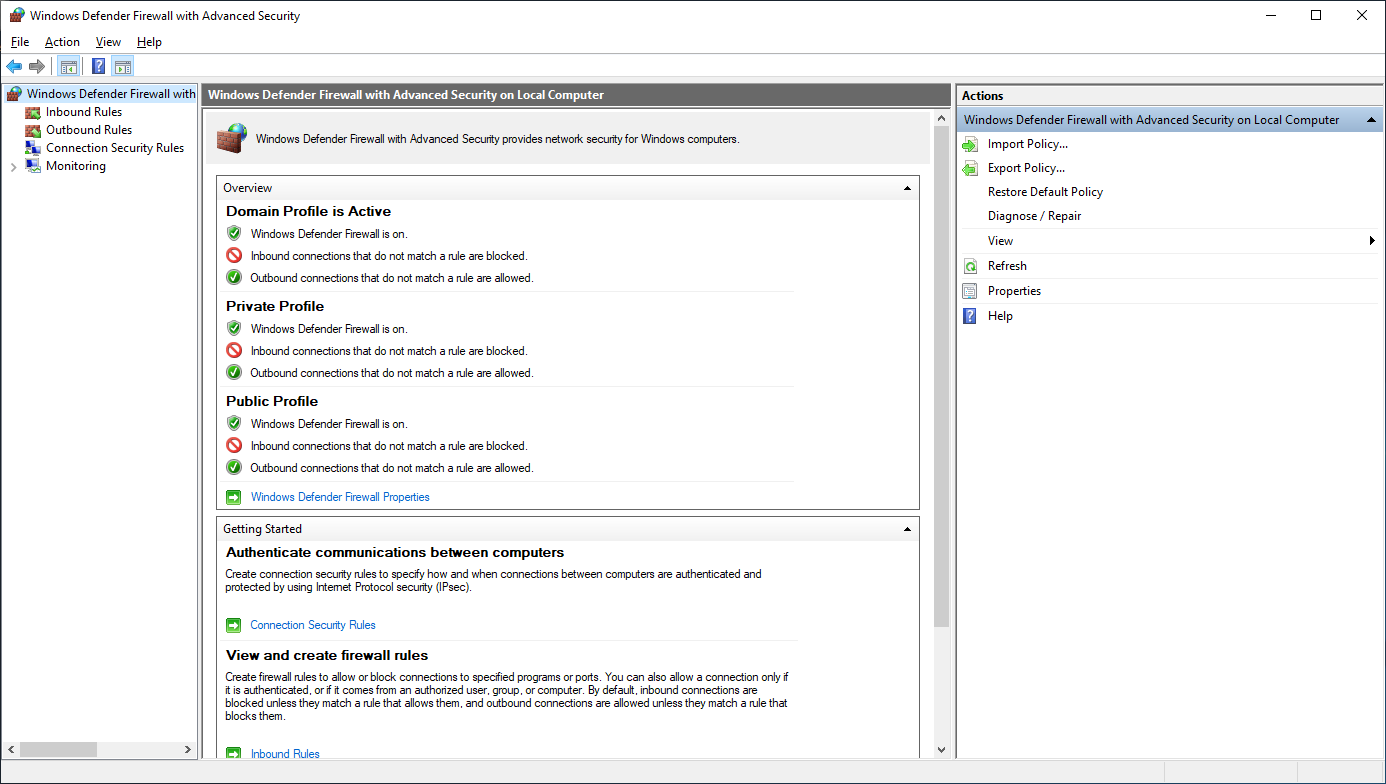Open Windows Defender Firewall Properties link

tap(339, 497)
